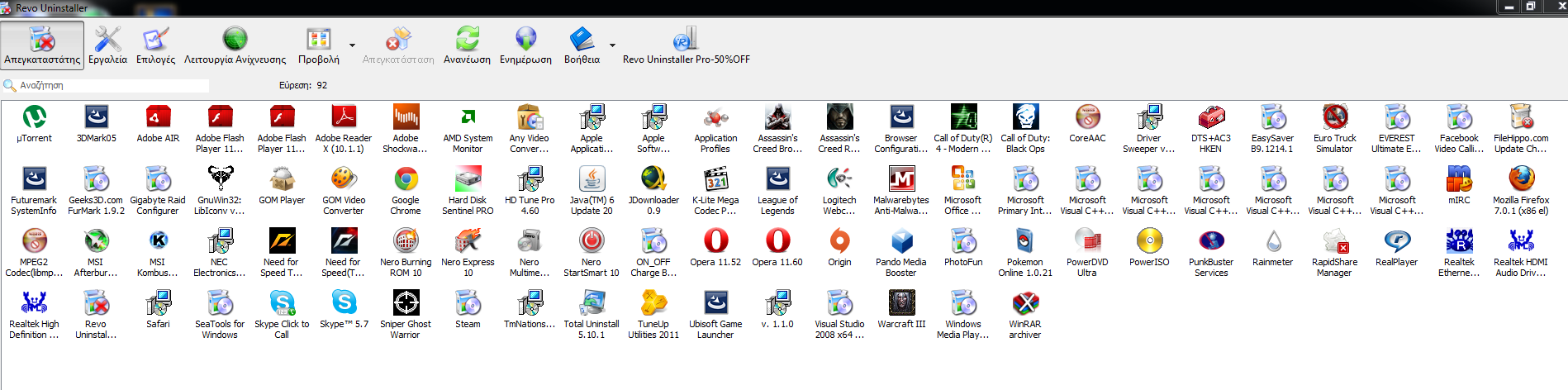Open the Εργαλεία (Tools) toolbar button
Image resolution: width=1568 pixels, height=390 pixels.
tap(107, 45)
